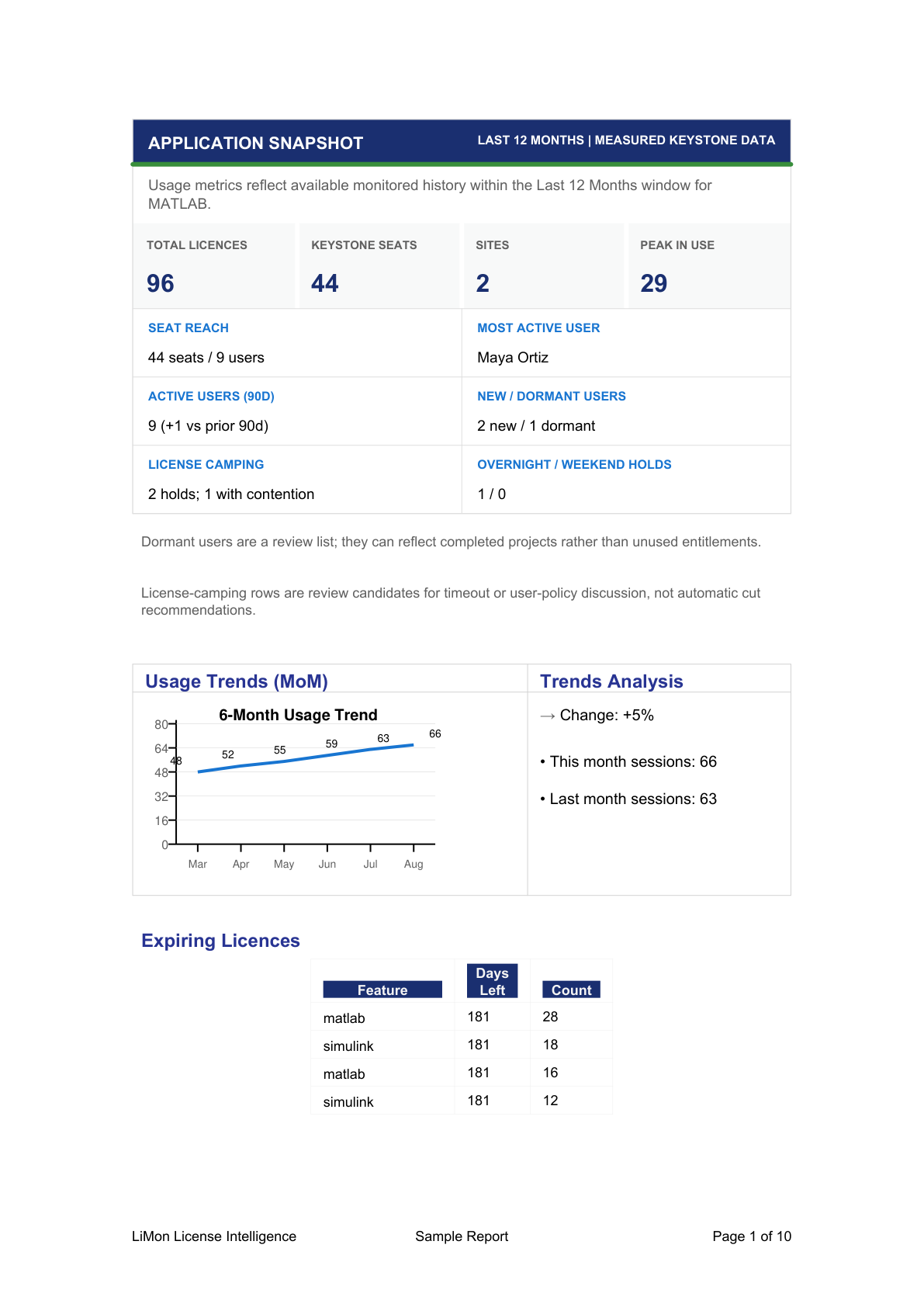Click the chart data label 55

pyautogui.click(x=280, y=750)
